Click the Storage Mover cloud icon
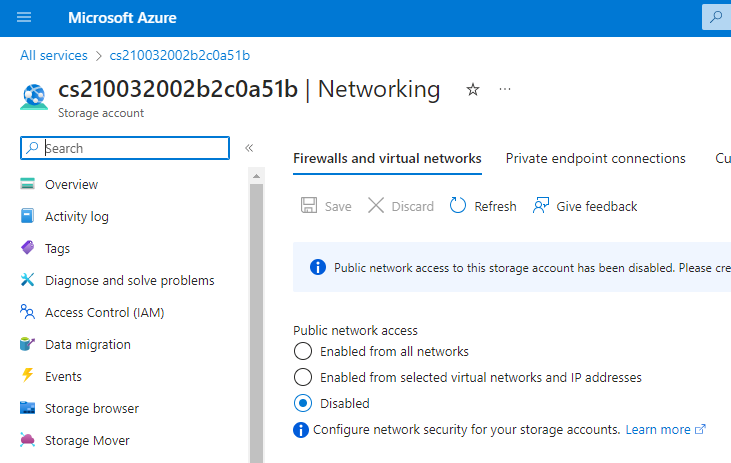731x463 pixels. pyautogui.click(x=28, y=440)
